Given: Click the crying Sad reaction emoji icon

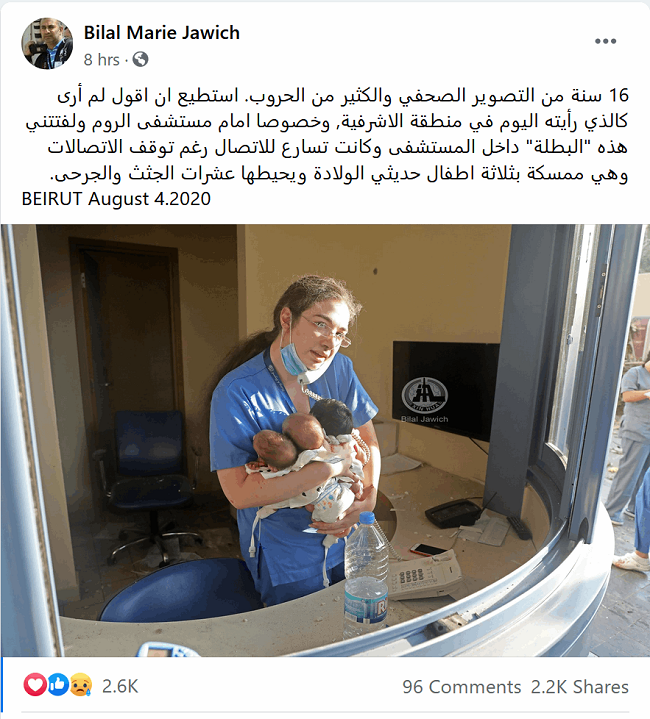Looking at the screenshot, I should point(81,685).
